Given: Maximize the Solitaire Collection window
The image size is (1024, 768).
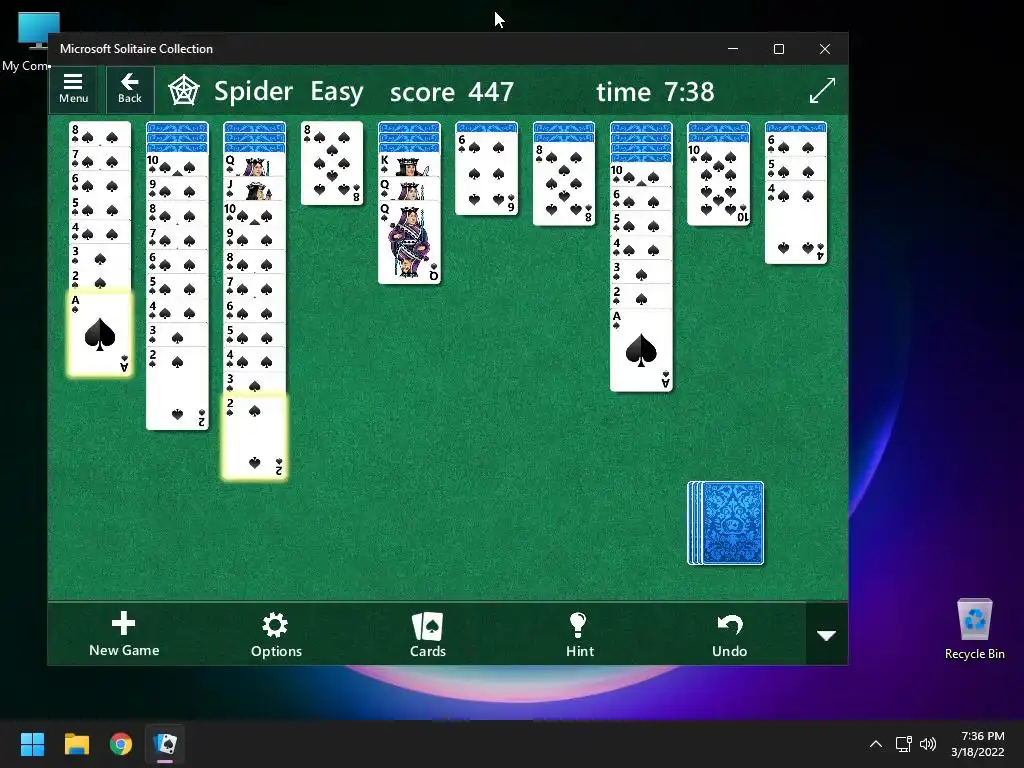Looking at the screenshot, I should (778, 49).
